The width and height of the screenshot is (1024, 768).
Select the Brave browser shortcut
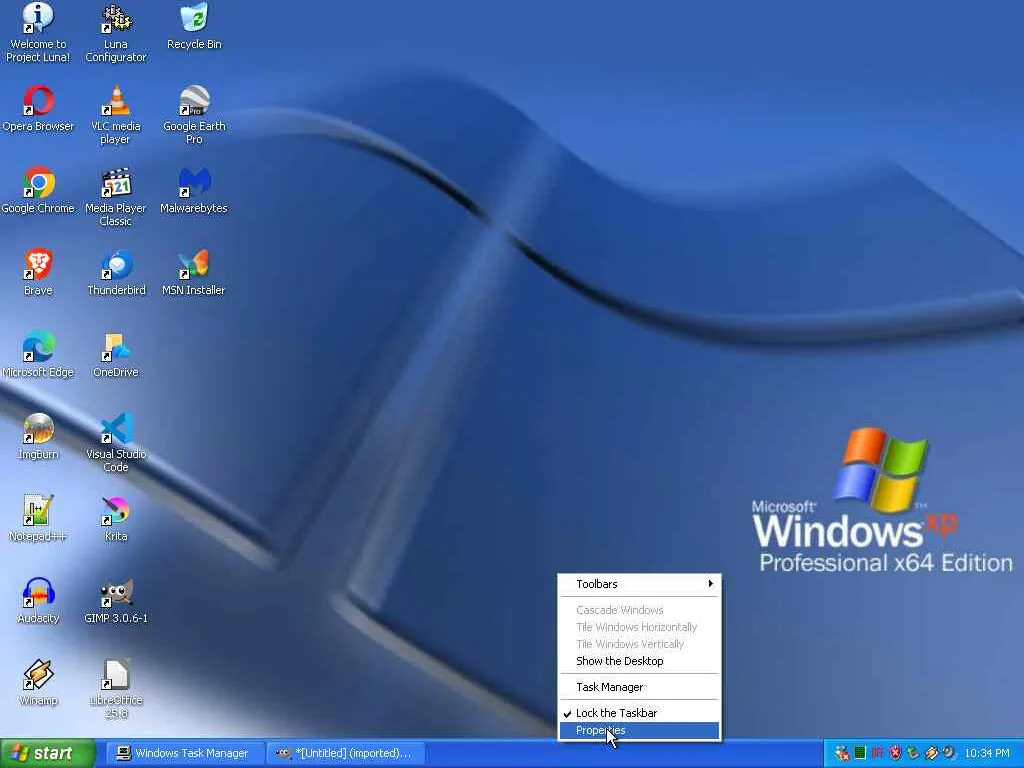pyautogui.click(x=38, y=274)
